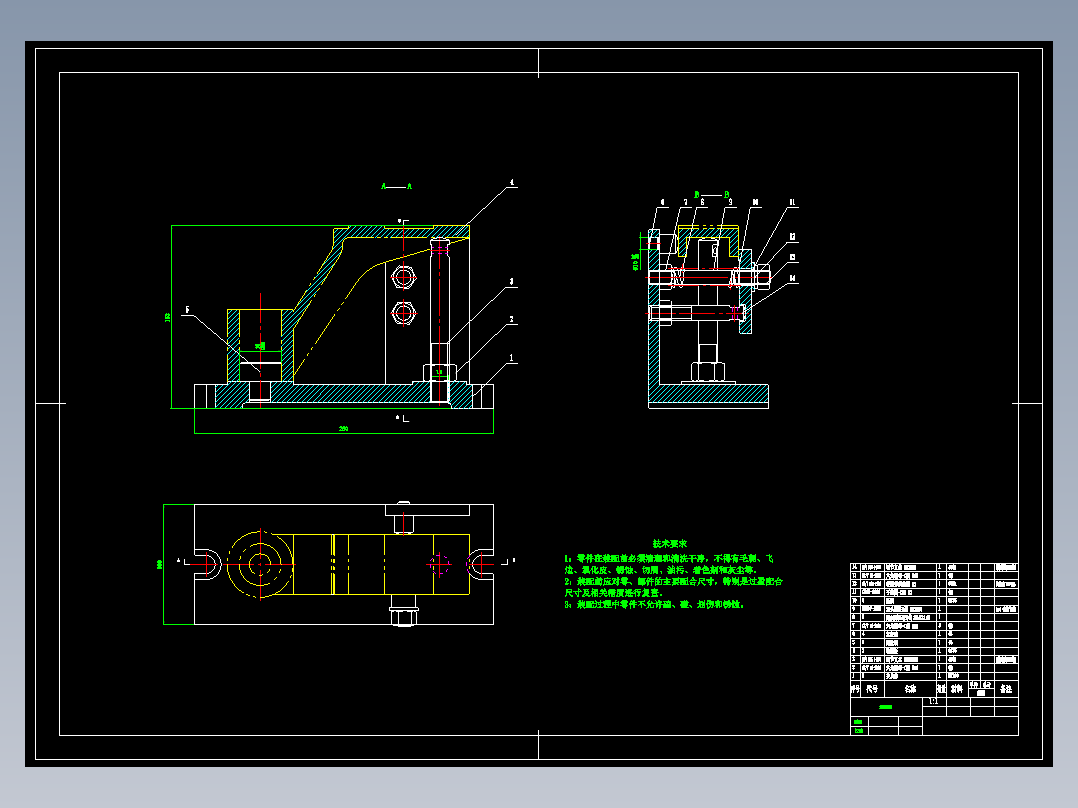Click the hatched base plate in section B—B
Image resolution: width=1078 pixels, height=808 pixels.
point(708,393)
